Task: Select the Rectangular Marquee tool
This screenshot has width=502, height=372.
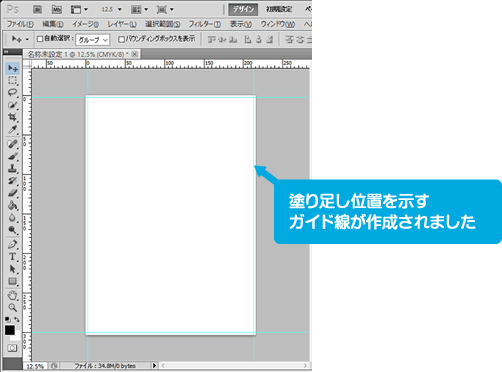Action: pyautogui.click(x=13, y=80)
